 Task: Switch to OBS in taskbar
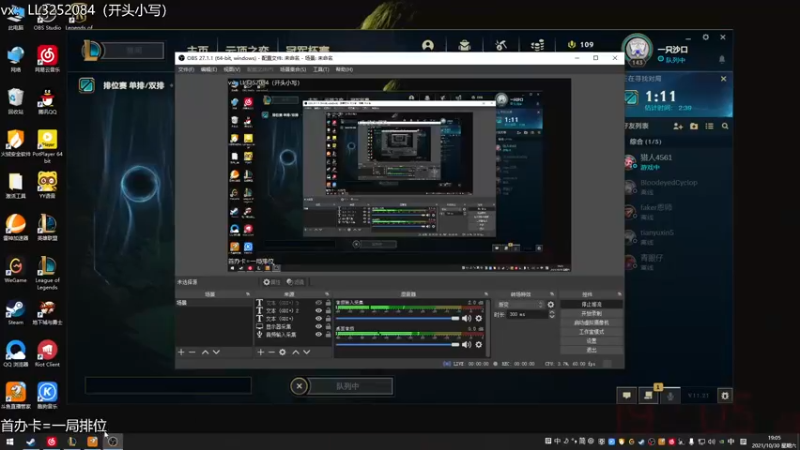pyautogui.click(x=113, y=441)
